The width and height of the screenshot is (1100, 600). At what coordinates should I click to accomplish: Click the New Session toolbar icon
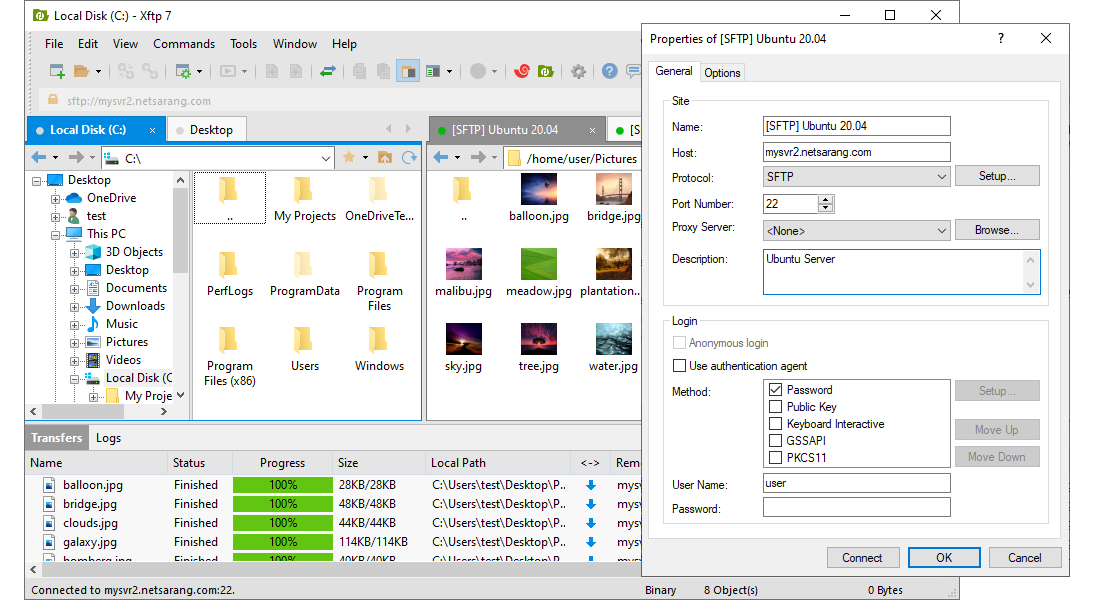pyautogui.click(x=57, y=71)
